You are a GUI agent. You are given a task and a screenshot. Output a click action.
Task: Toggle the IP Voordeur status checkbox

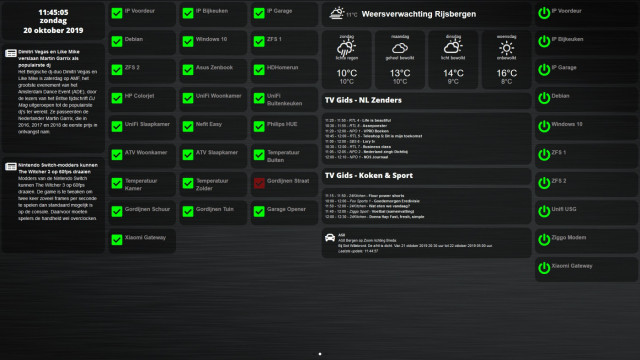117,13
